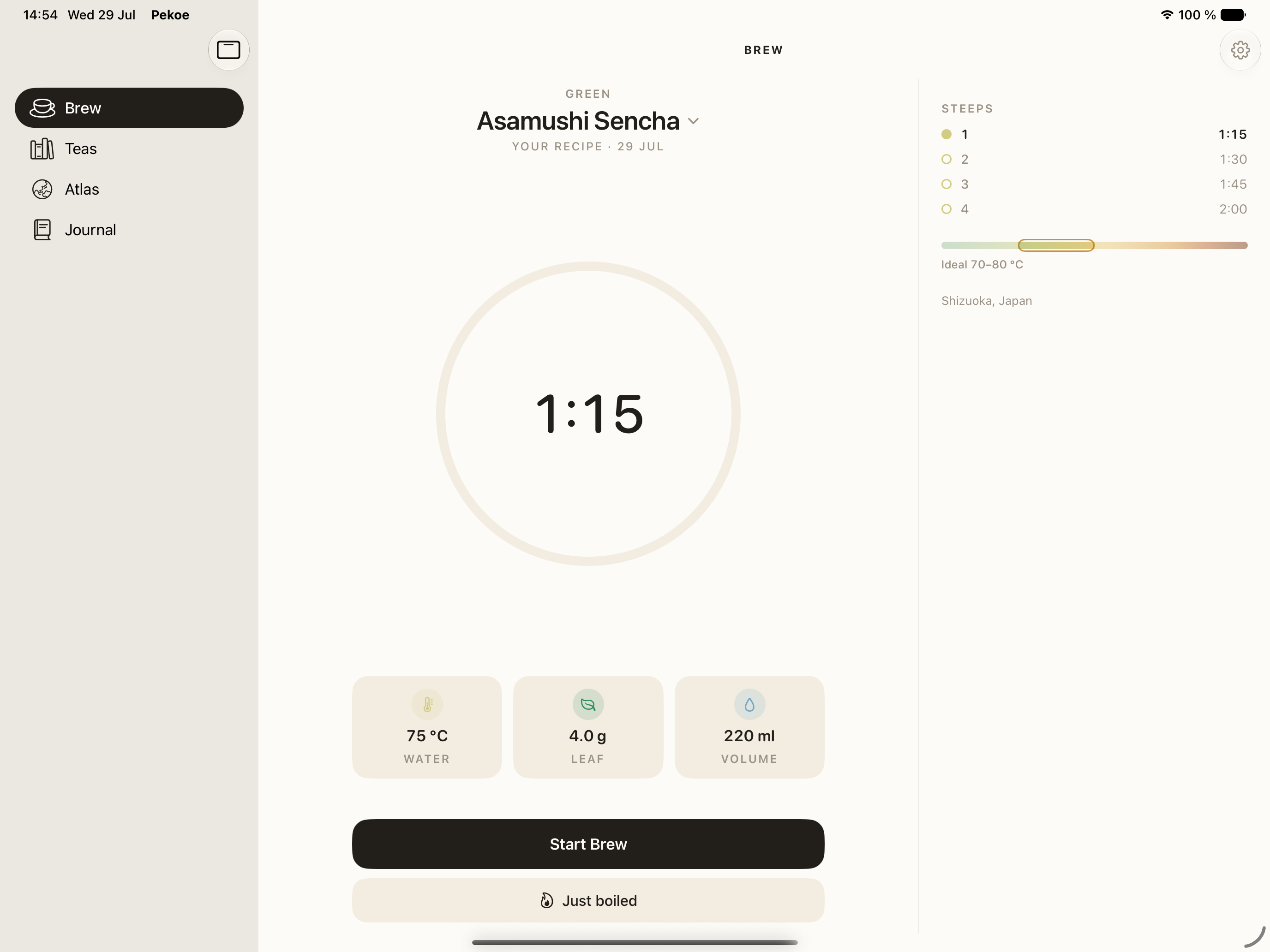Tap the water drop Volume icon
1270x952 pixels.
(749, 704)
